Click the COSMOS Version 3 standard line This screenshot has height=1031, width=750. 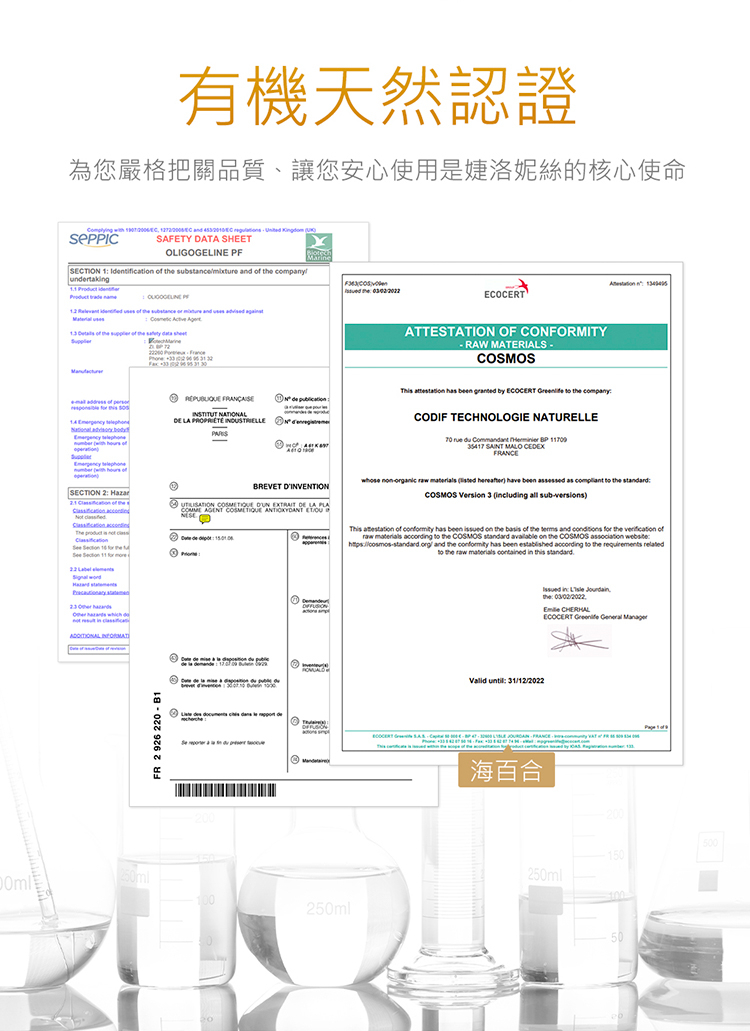pyautogui.click(x=505, y=495)
